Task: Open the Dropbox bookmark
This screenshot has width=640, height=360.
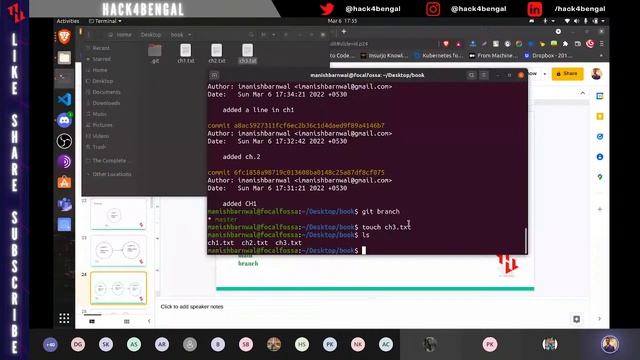Action: tap(548, 56)
